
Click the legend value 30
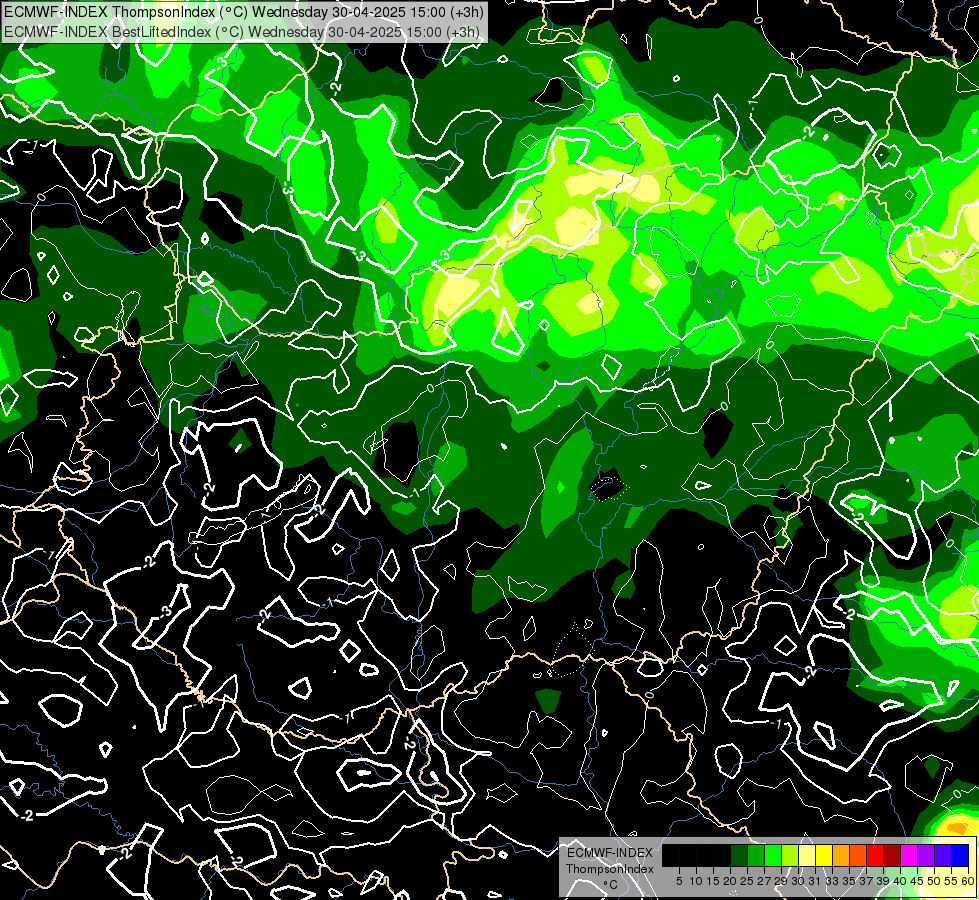(x=799, y=881)
